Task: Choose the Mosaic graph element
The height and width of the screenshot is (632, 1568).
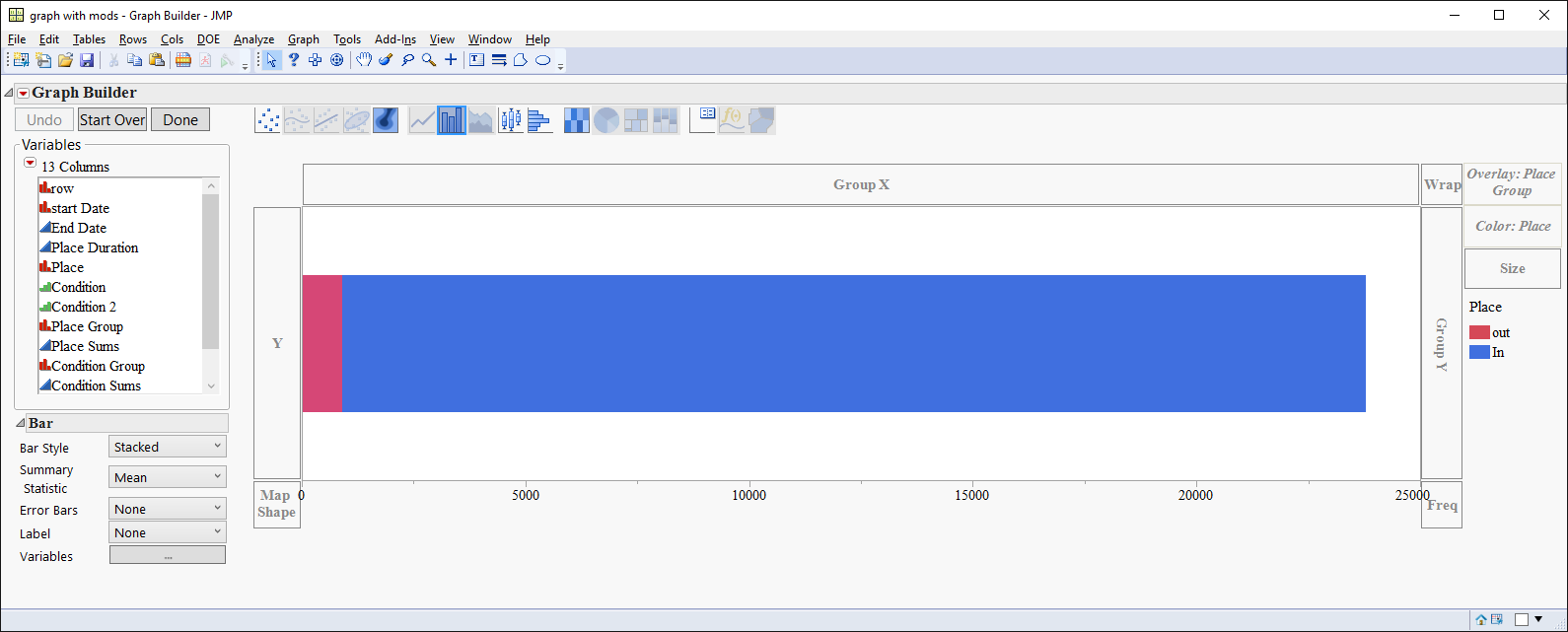Action: [666, 120]
